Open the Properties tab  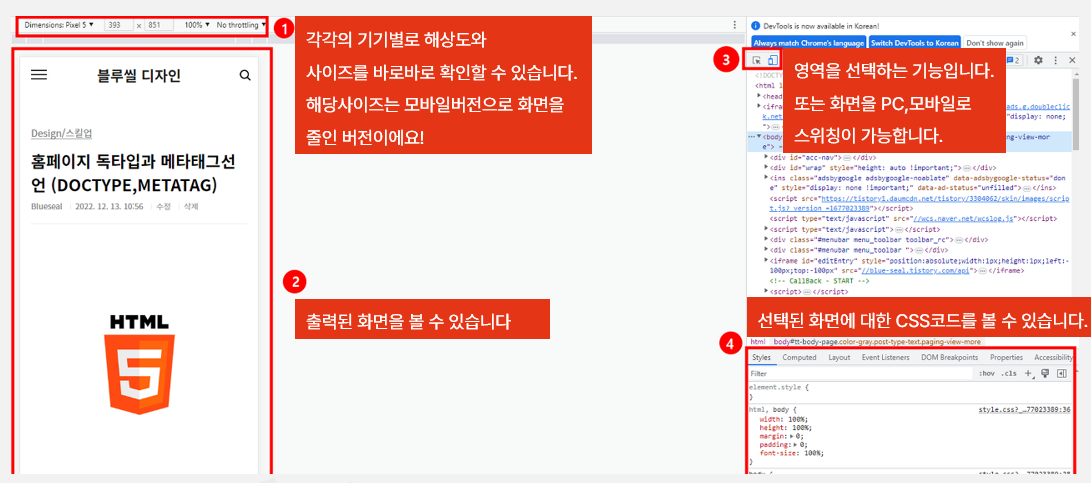[1006, 358]
